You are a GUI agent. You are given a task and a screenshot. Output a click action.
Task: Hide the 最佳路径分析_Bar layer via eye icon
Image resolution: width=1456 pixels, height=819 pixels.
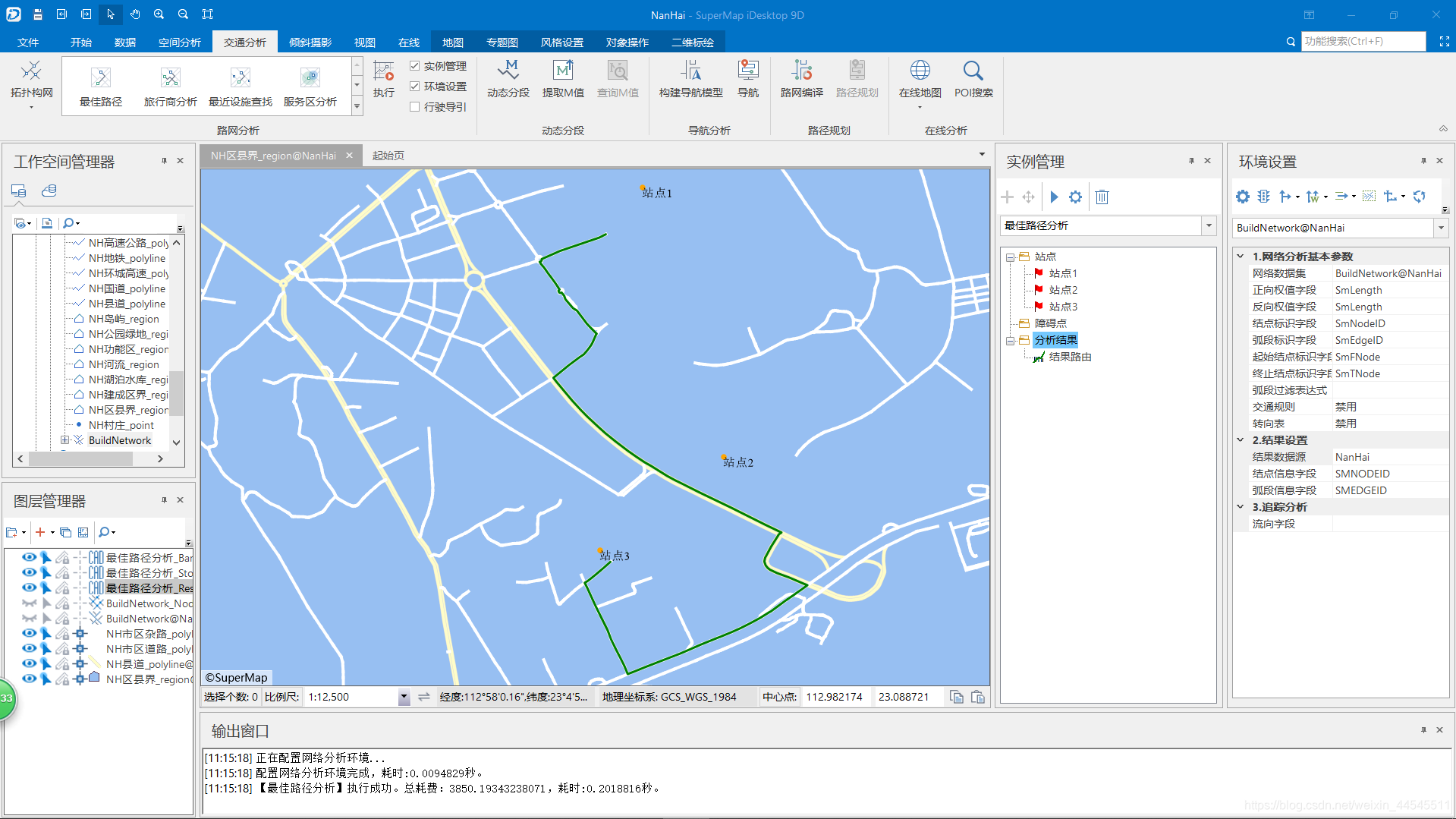29,558
